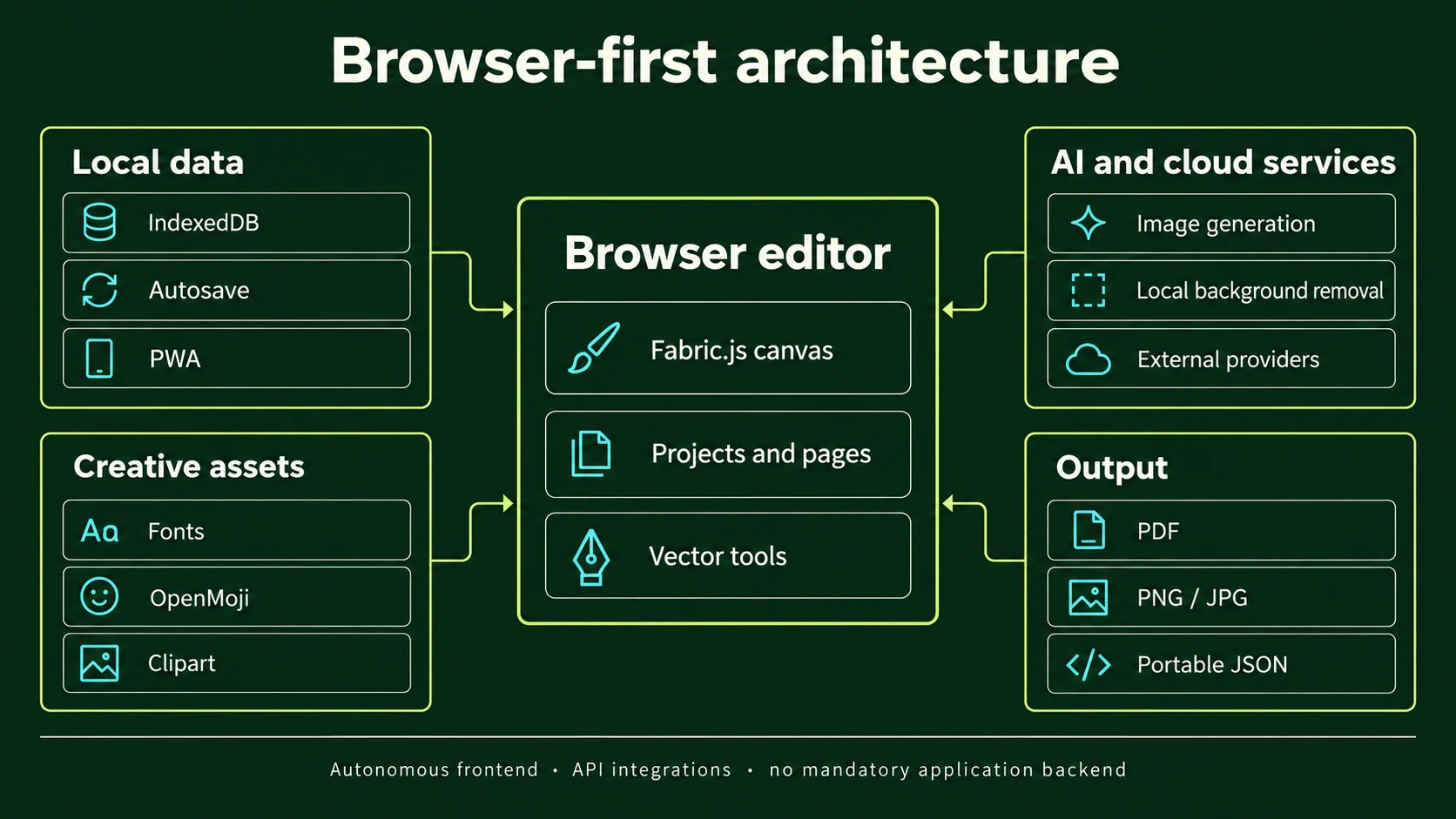Screen dimensions: 1456x819
Task: Select the Portable JSON label
Action: (x=1212, y=665)
